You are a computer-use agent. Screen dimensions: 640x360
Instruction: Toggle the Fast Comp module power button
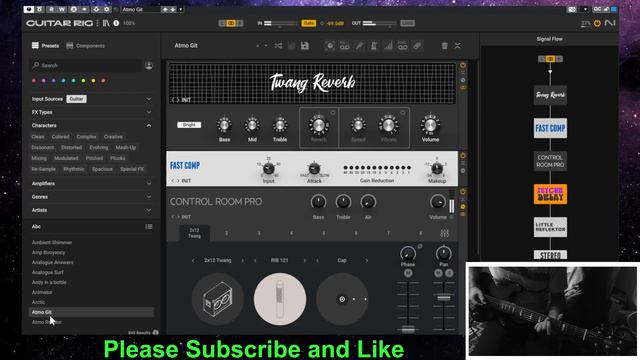point(463,156)
